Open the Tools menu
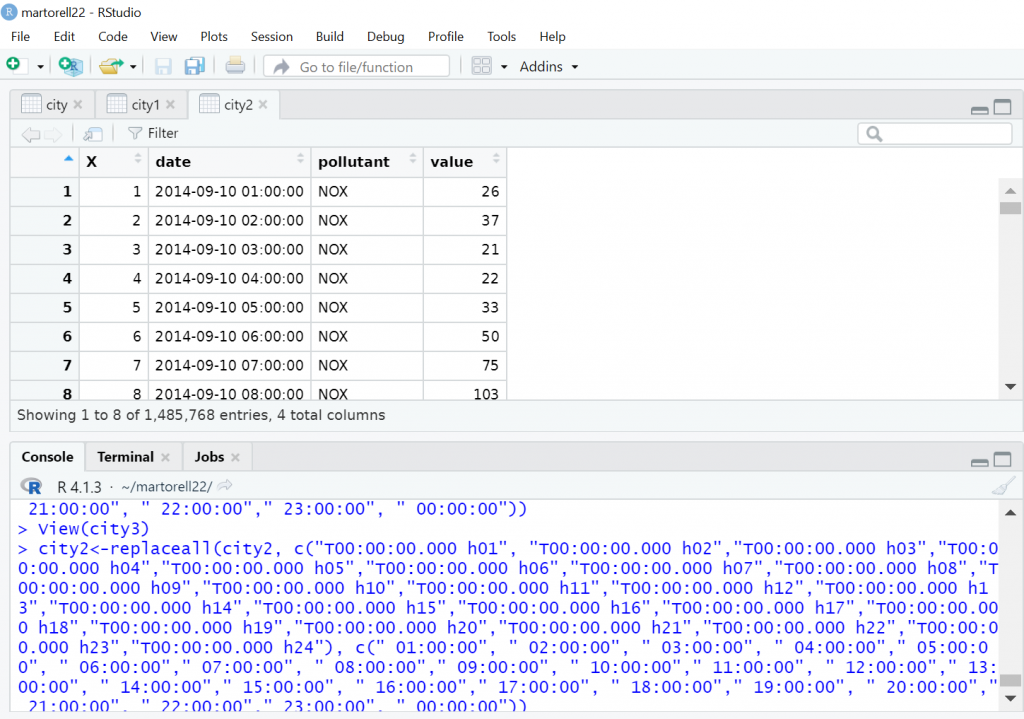Viewport: 1024px width, 719px height. [x=502, y=37]
